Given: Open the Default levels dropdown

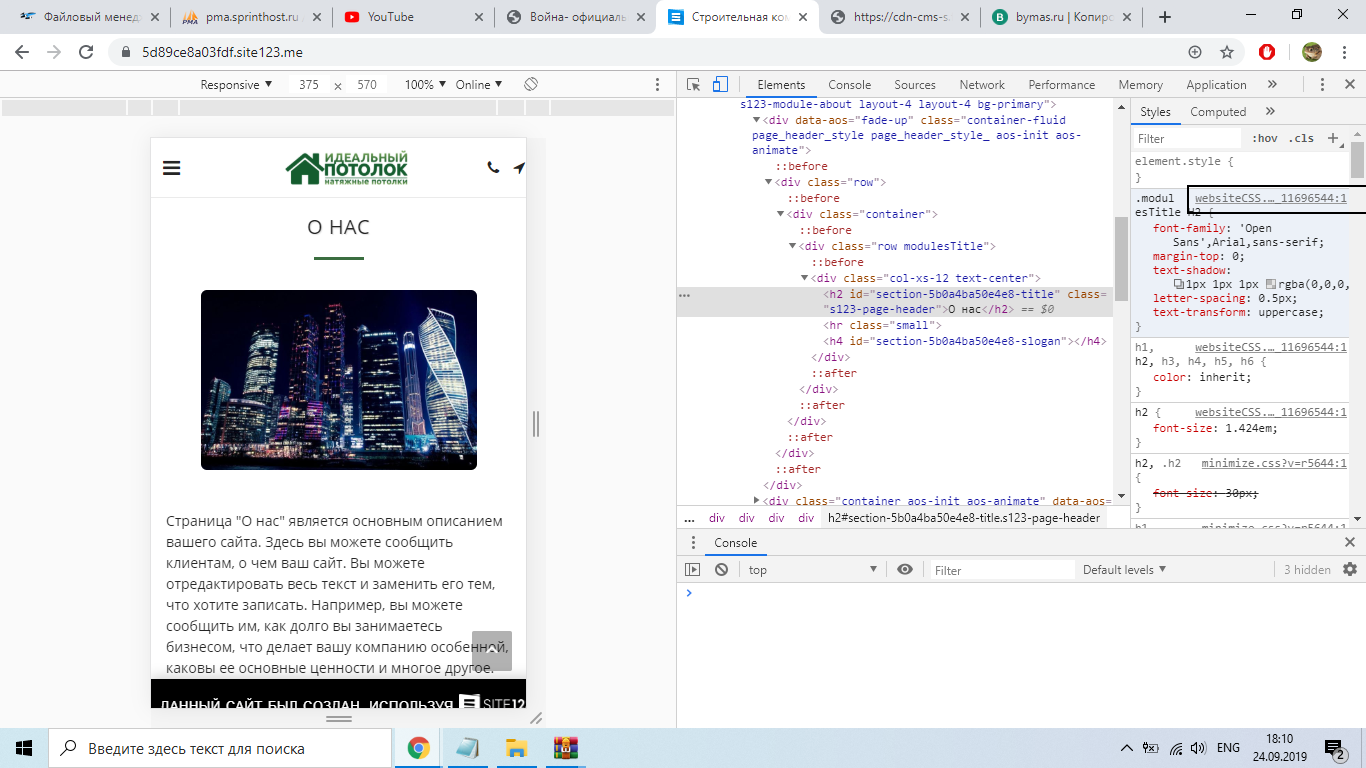Looking at the screenshot, I should pyautogui.click(x=1124, y=570).
